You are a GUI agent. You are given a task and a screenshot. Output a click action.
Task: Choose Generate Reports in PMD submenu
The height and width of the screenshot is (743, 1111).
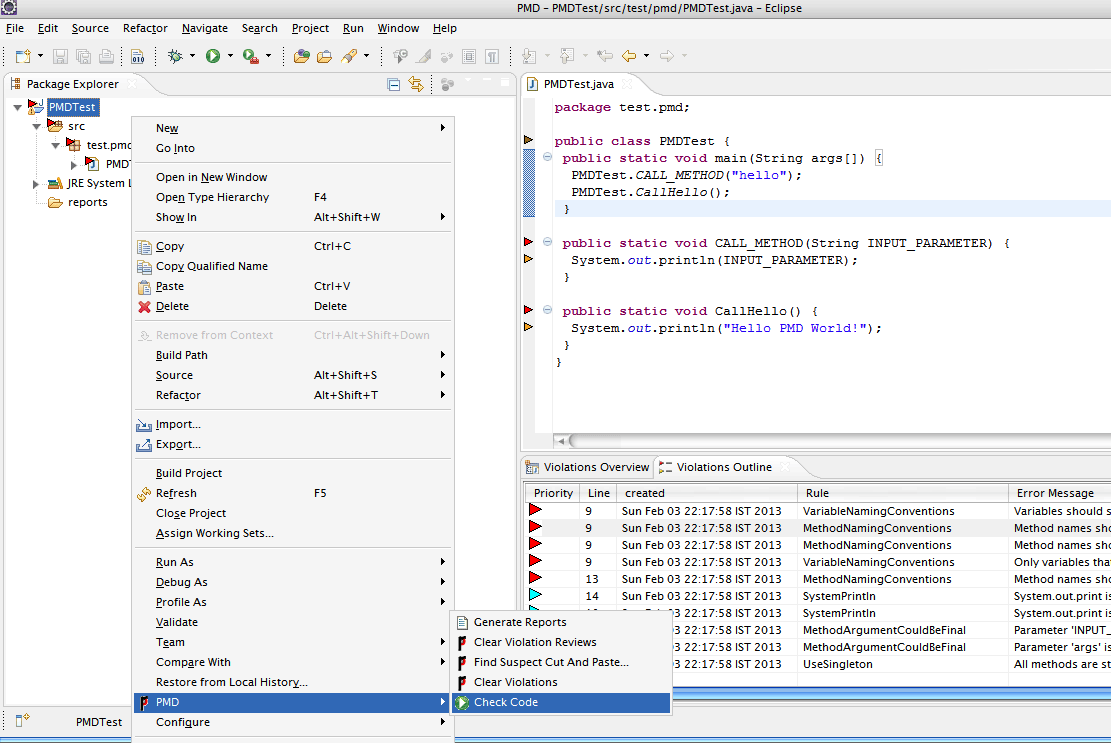tap(519, 623)
